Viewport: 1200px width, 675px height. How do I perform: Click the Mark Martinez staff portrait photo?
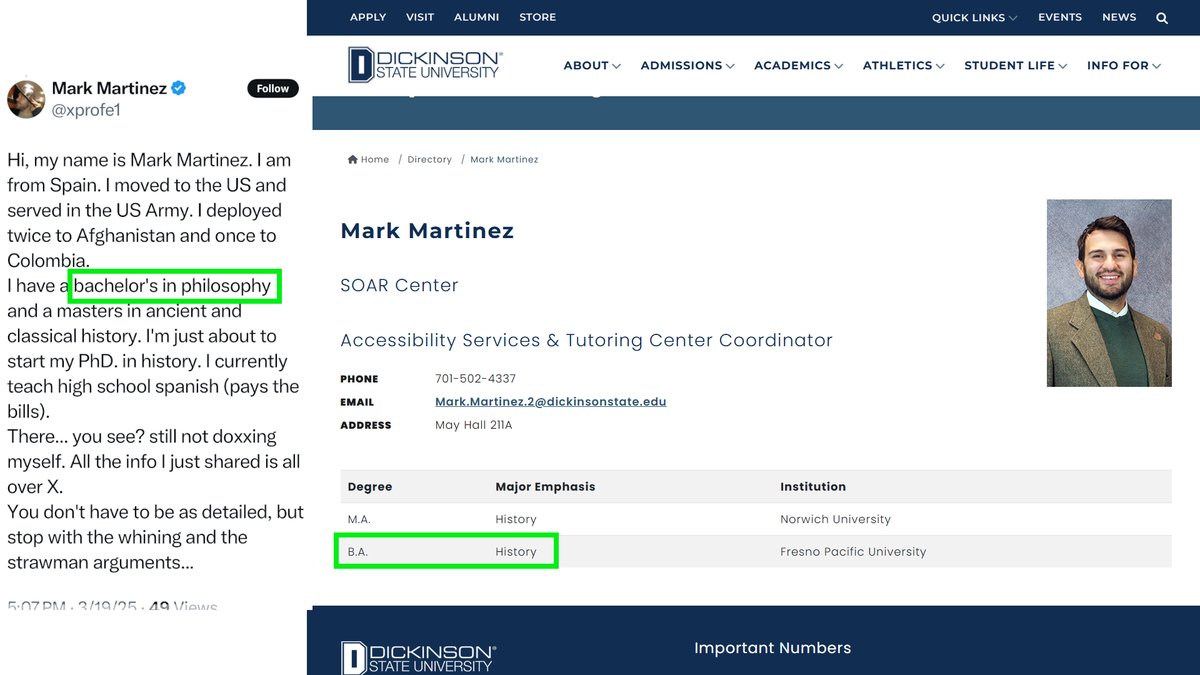pos(1109,293)
